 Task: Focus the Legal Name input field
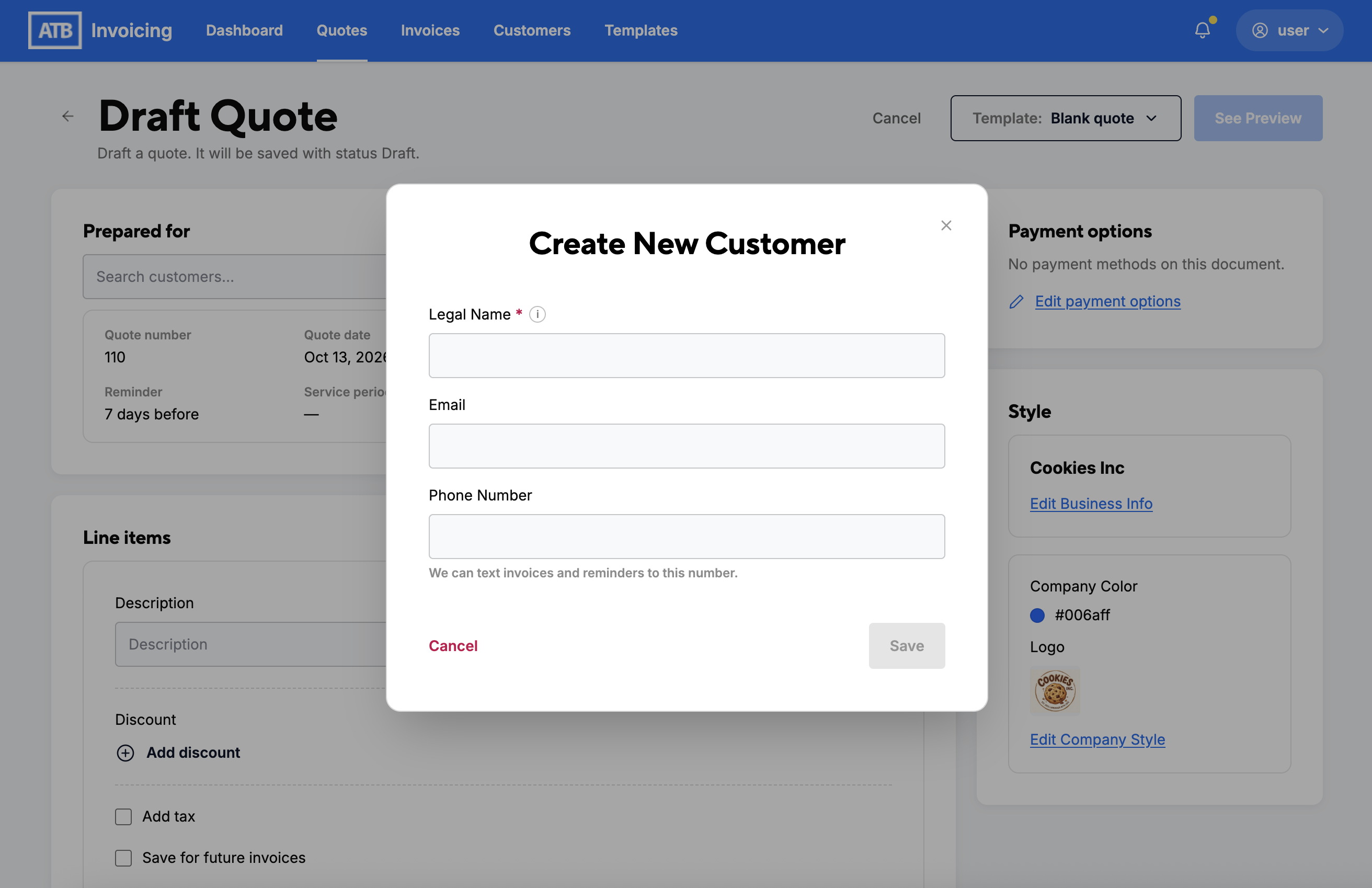pos(687,356)
